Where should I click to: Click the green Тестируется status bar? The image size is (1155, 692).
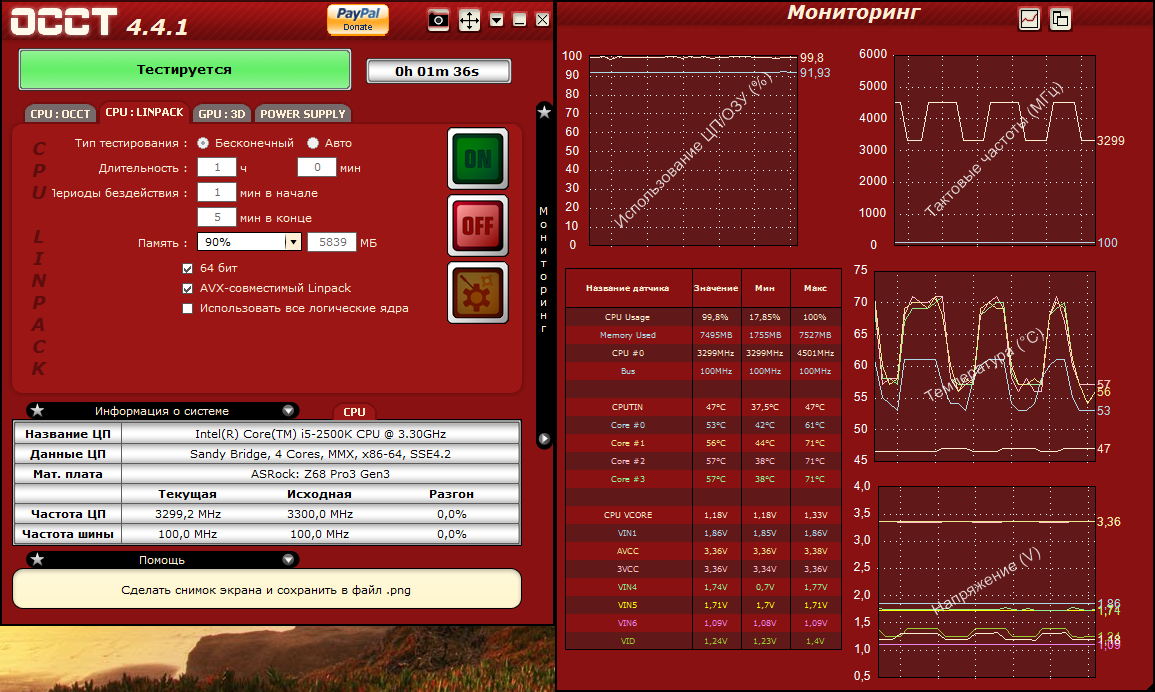click(184, 70)
